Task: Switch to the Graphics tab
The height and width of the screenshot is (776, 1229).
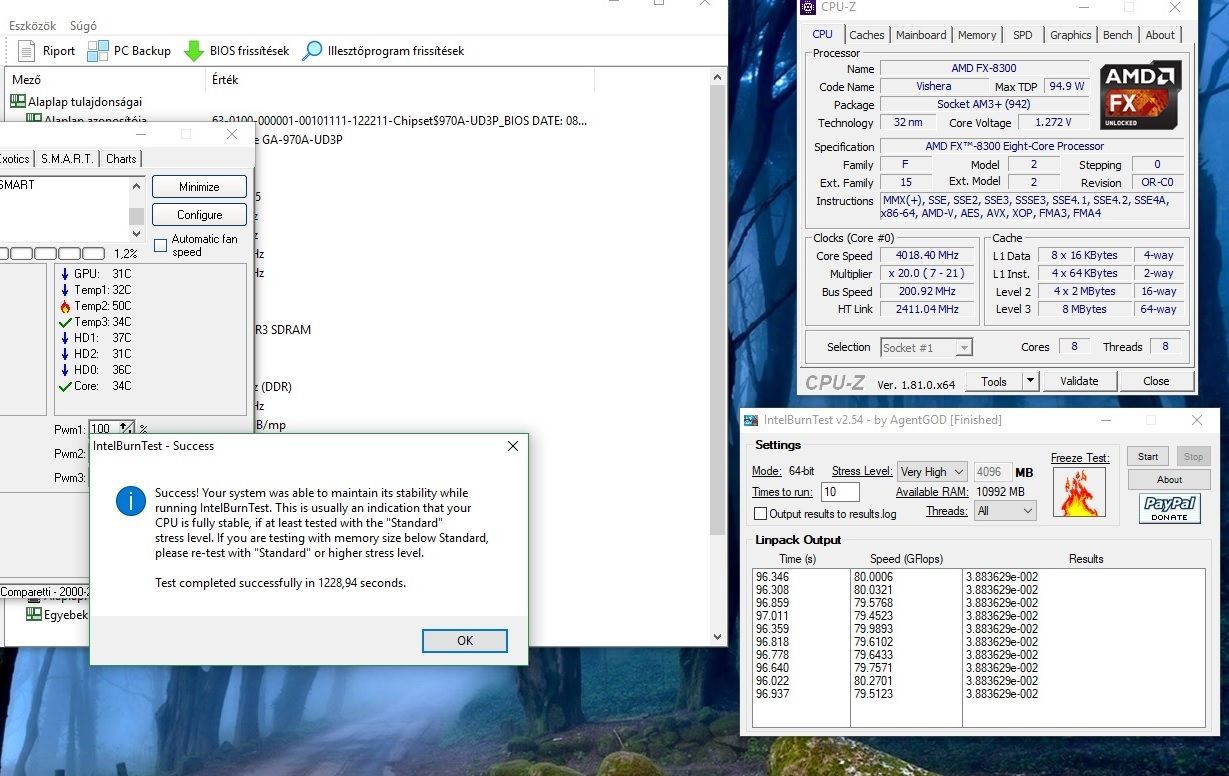Action: tap(1070, 35)
